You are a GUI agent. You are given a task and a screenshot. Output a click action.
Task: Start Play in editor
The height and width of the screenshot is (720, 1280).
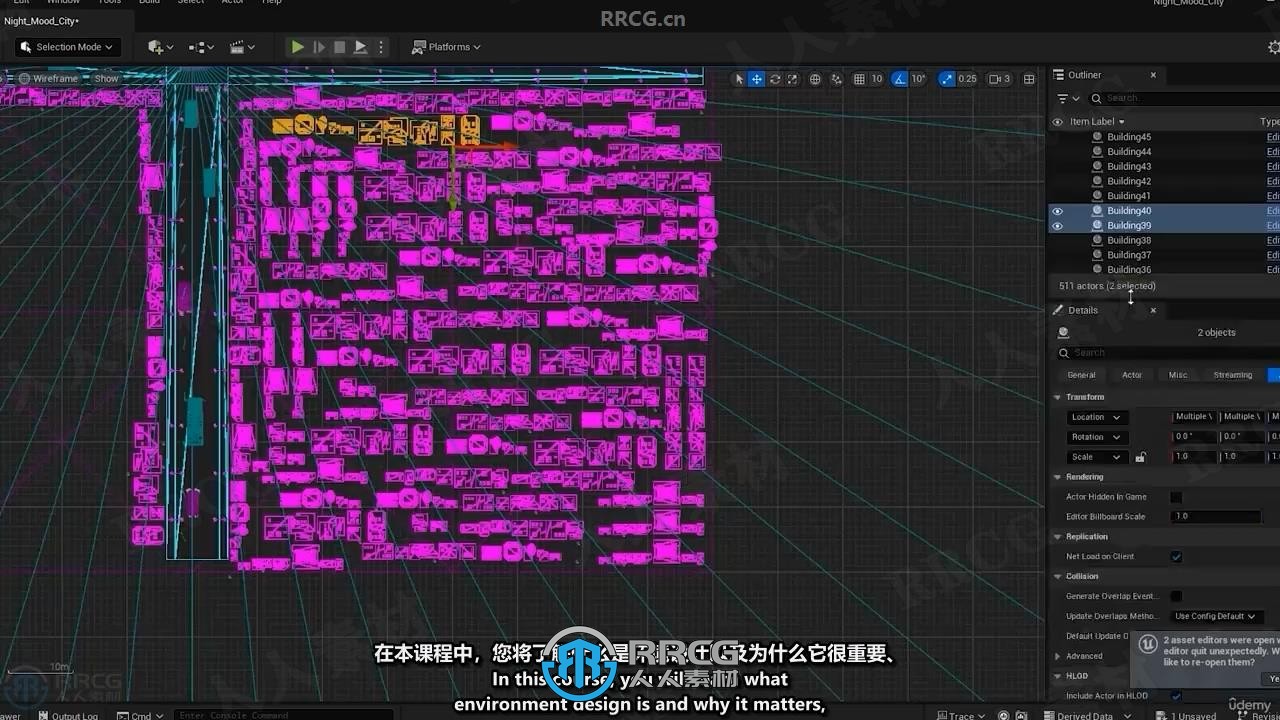tap(297, 47)
